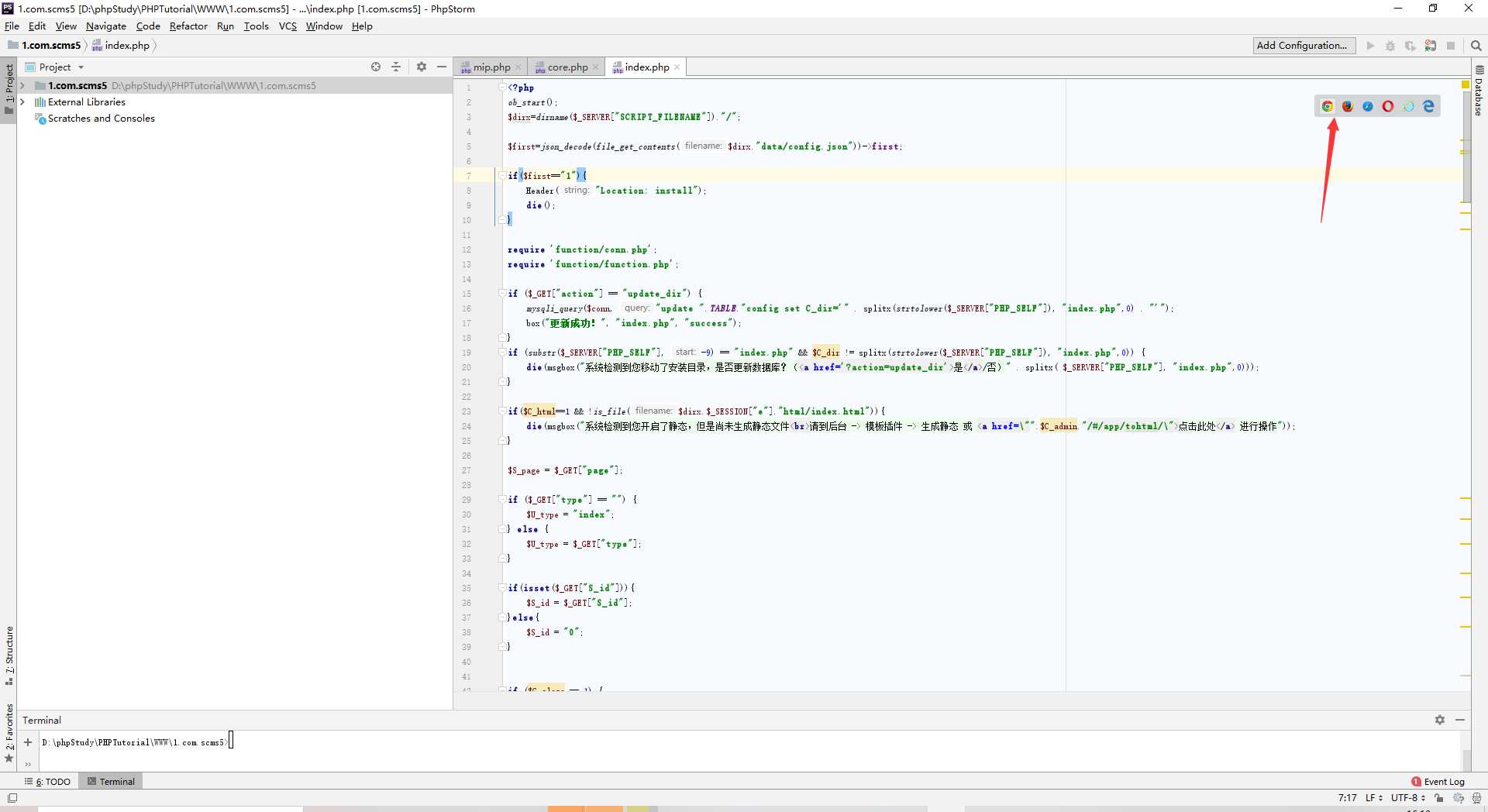The width and height of the screenshot is (1488, 812).
Task: Collapse the if block at line 15
Action: pos(502,294)
